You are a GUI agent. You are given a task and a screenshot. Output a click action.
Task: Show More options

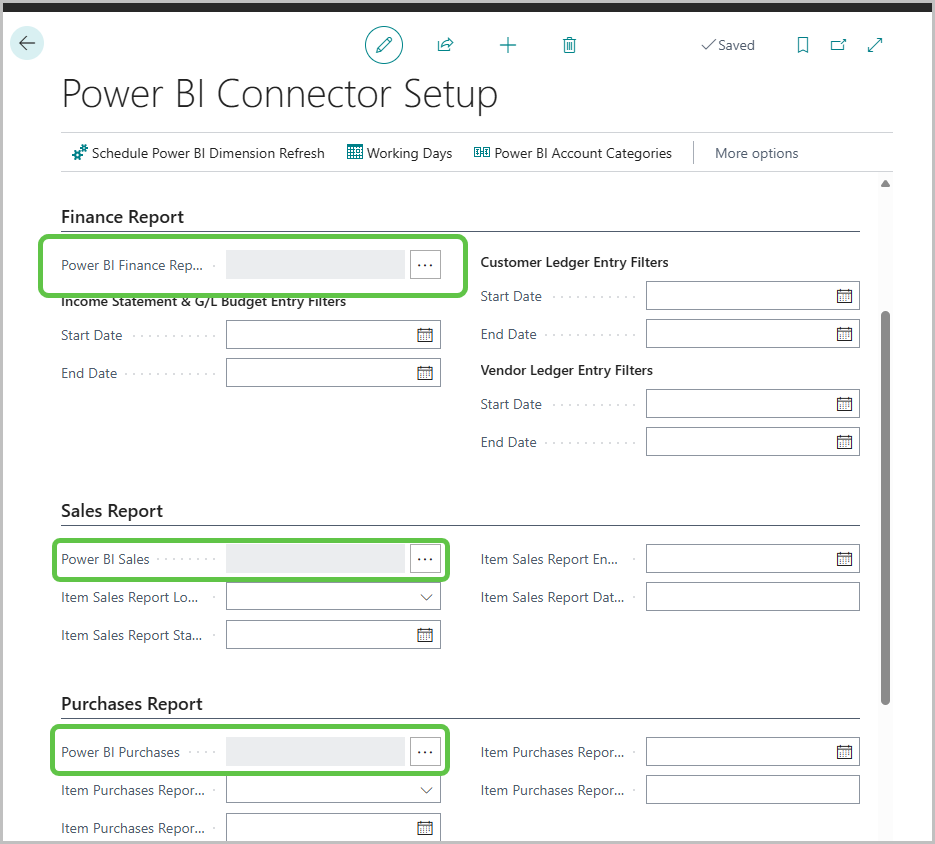(x=756, y=153)
